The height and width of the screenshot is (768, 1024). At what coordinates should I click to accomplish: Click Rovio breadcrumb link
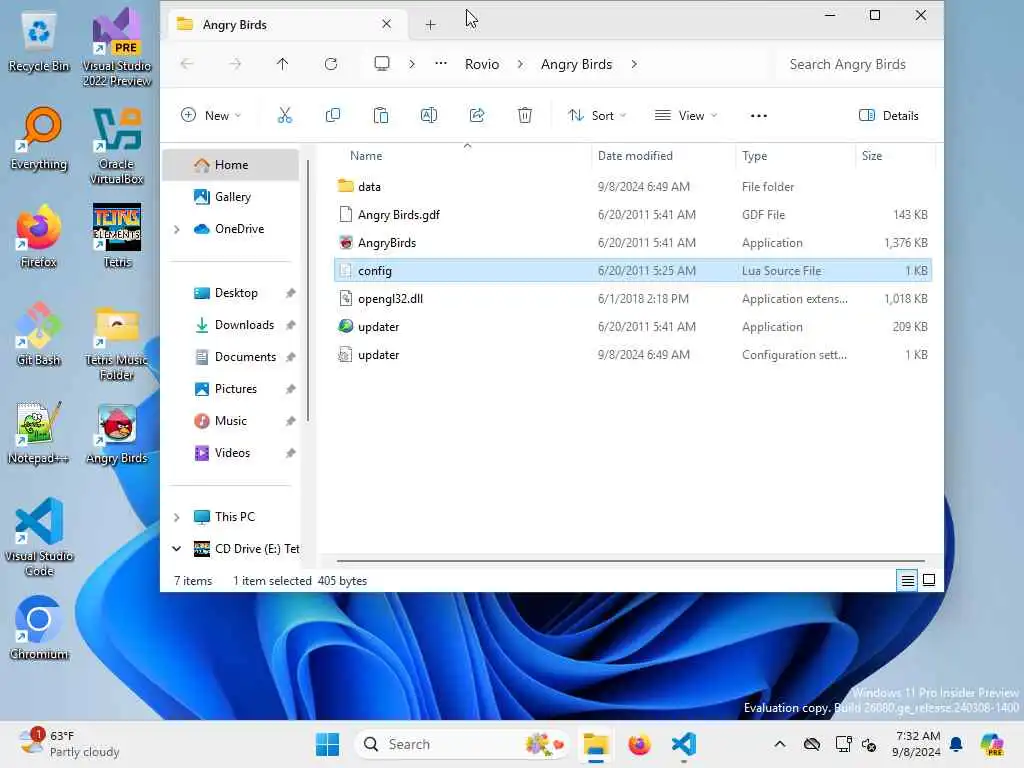482,64
